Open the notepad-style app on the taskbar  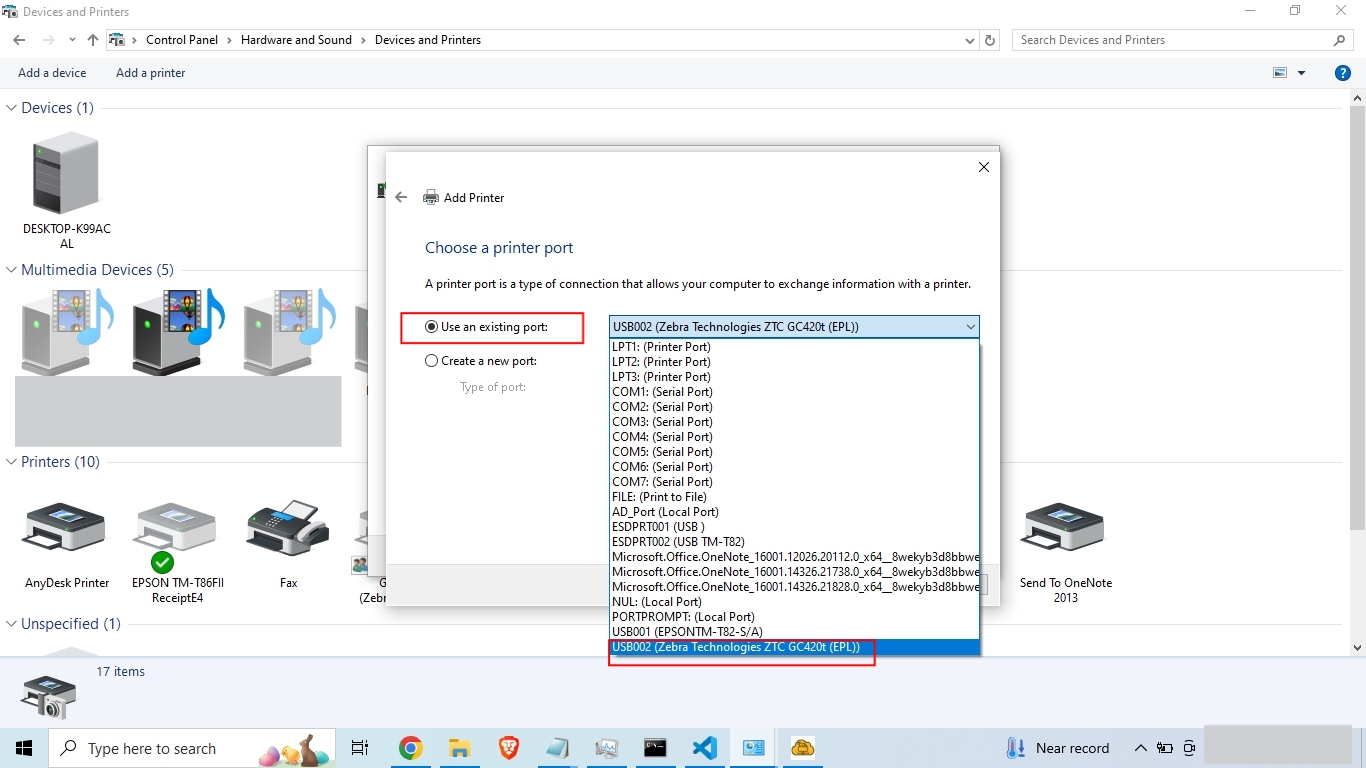[x=557, y=748]
